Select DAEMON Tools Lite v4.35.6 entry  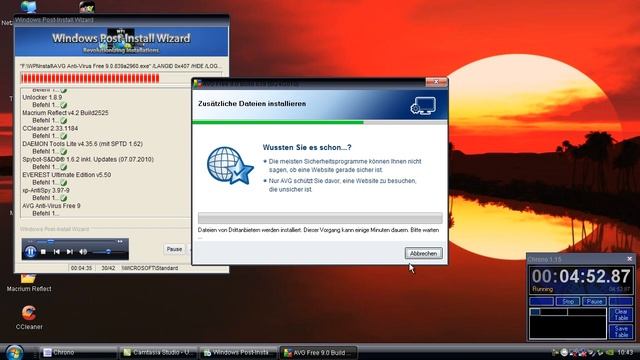[82, 144]
